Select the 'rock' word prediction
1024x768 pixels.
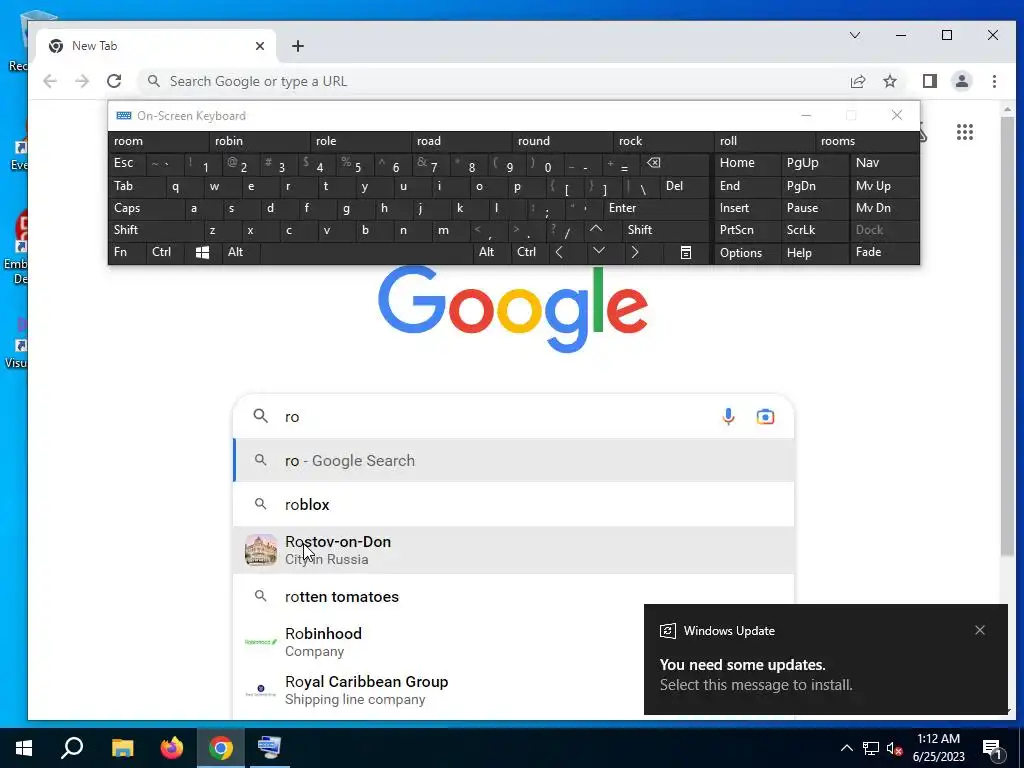pos(664,141)
